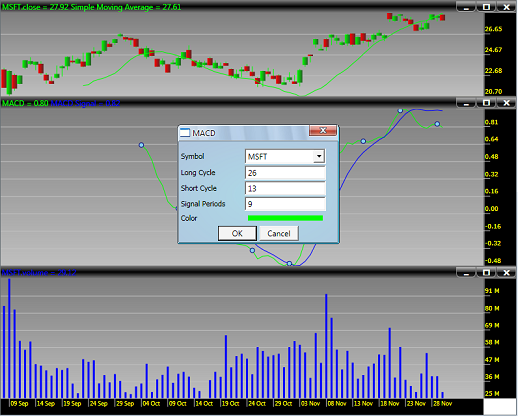The height and width of the screenshot is (416, 518).
Task: Minimize the MSFT volume panel
Action: coord(466,273)
